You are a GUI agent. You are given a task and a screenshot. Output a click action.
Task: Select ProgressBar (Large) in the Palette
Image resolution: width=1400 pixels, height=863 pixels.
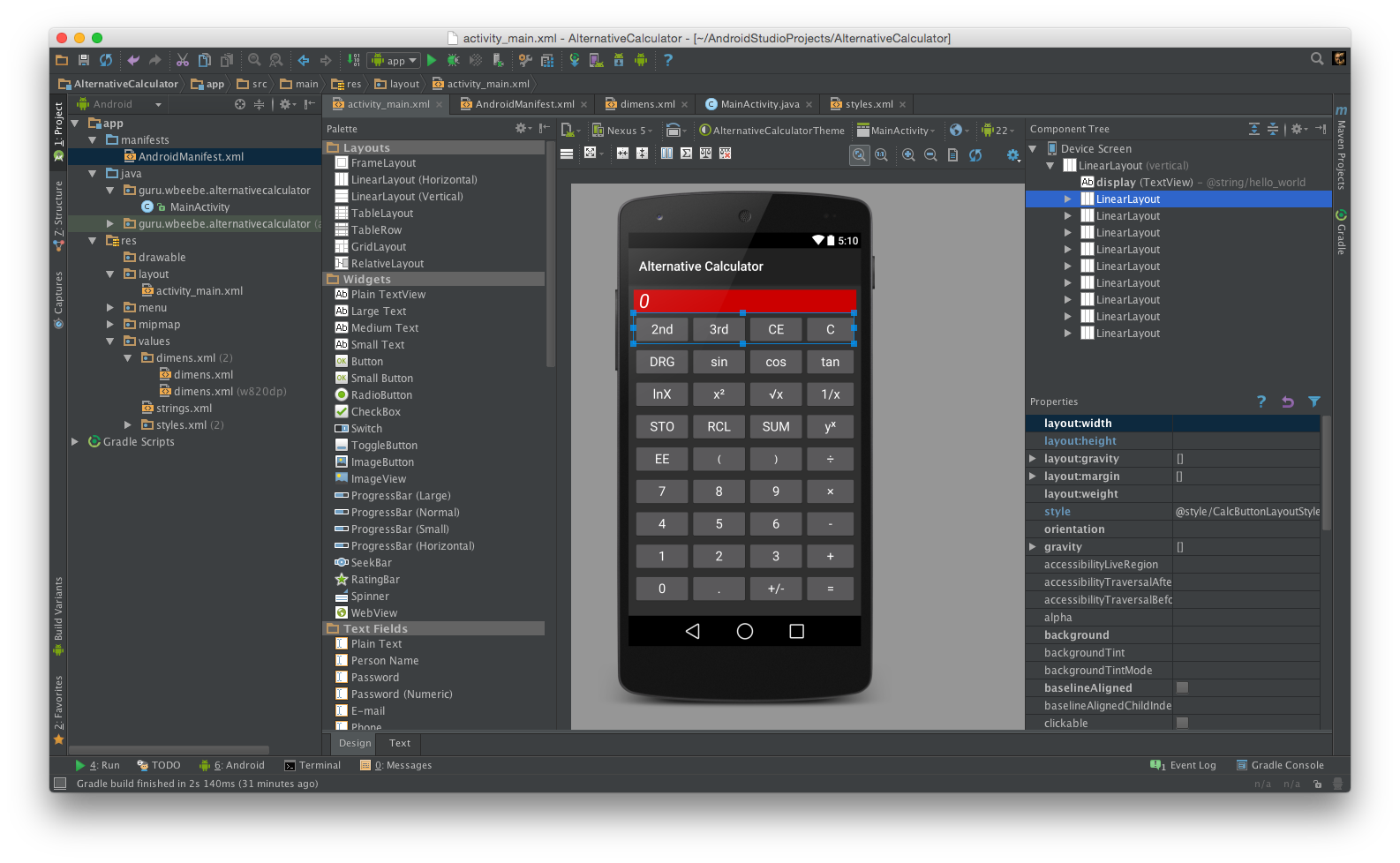[x=393, y=496]
